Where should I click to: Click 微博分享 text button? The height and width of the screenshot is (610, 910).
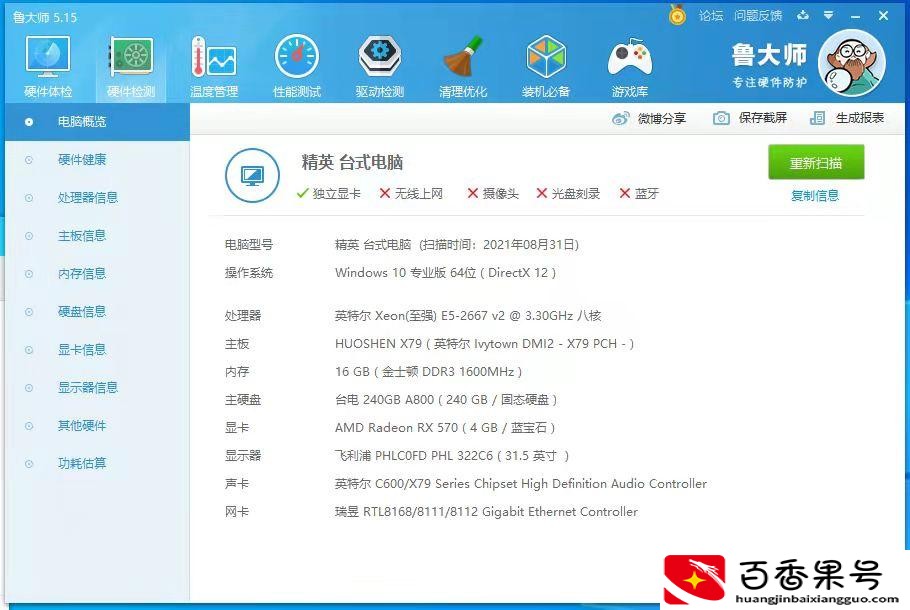pos(662,118)
